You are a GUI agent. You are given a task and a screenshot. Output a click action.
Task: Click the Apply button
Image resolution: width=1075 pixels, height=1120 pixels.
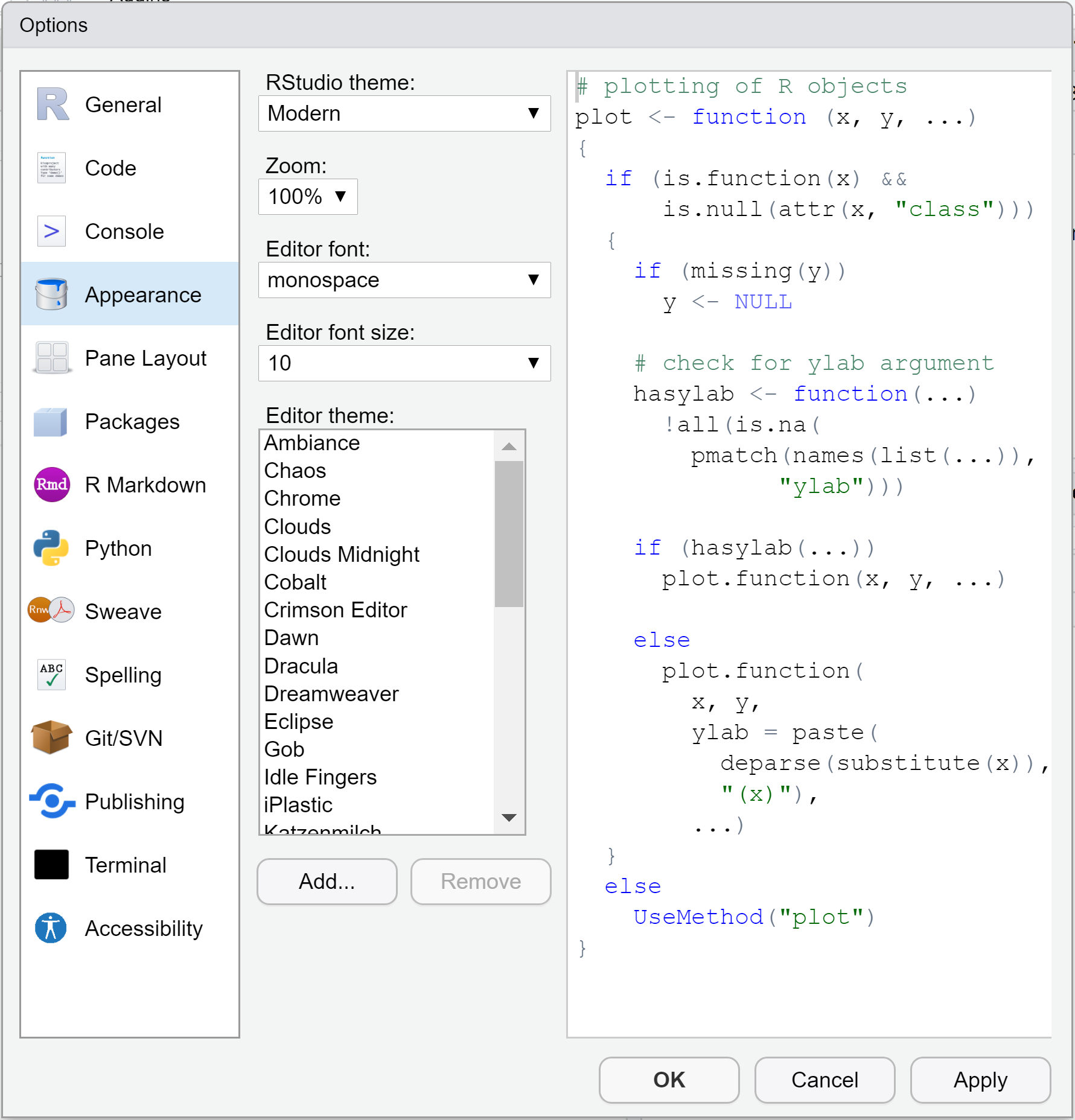(981, 1080)
